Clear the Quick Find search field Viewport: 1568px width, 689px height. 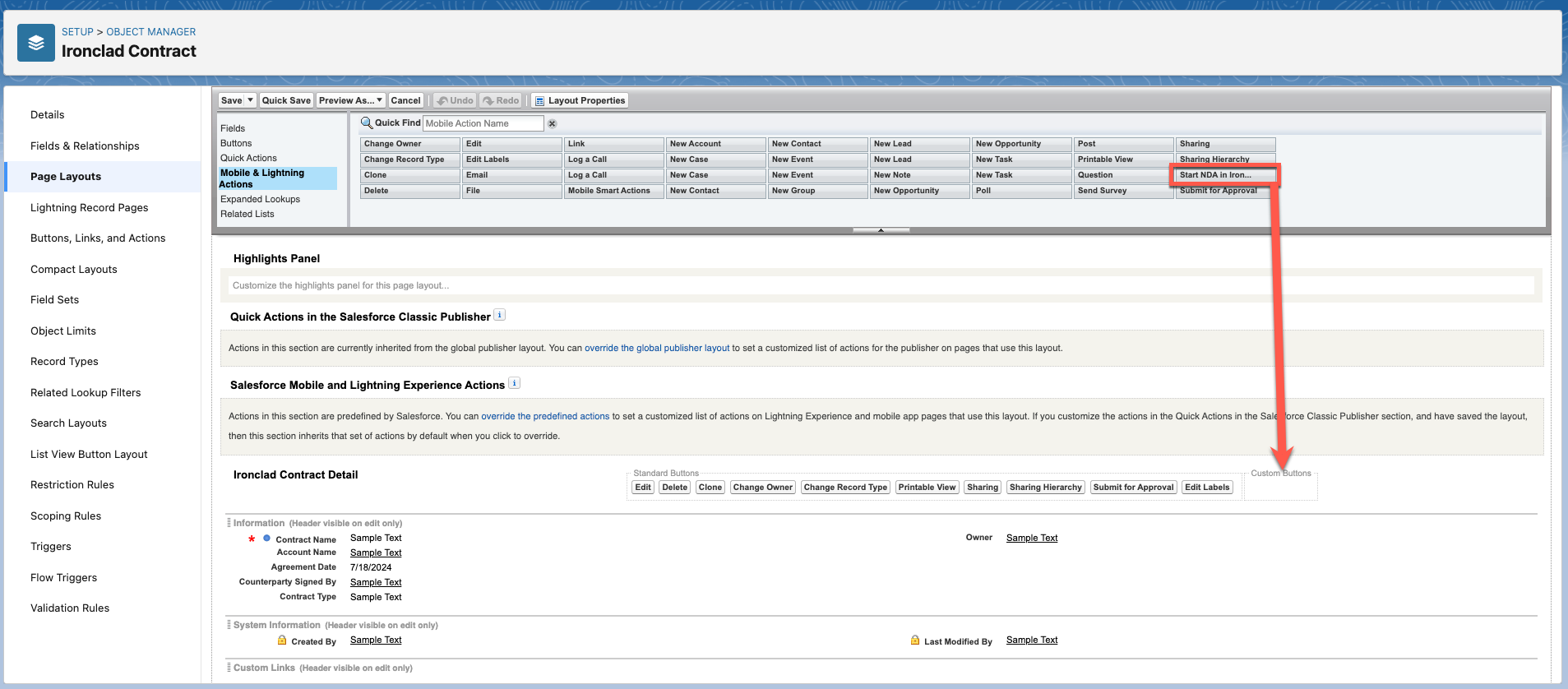pyautogui.click(x=553, y=123)
